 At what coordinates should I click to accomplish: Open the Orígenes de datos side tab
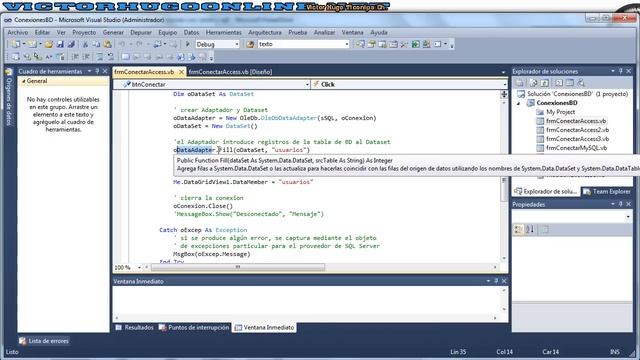click(x=9, y=97)
